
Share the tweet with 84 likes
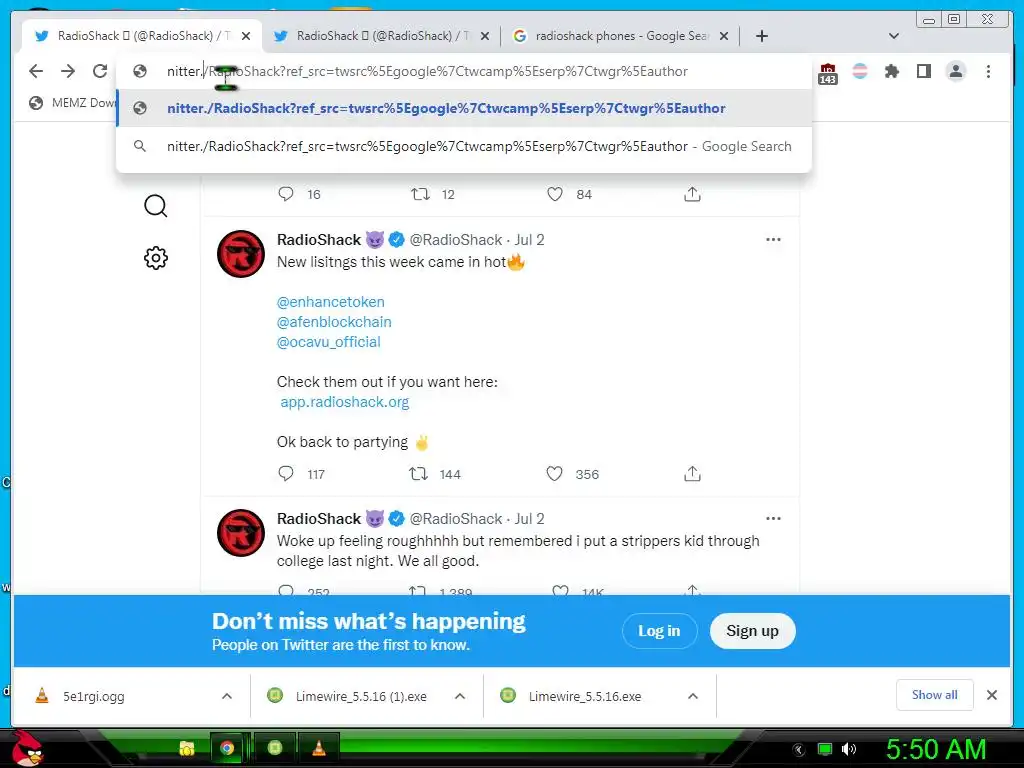click(692, 194)
